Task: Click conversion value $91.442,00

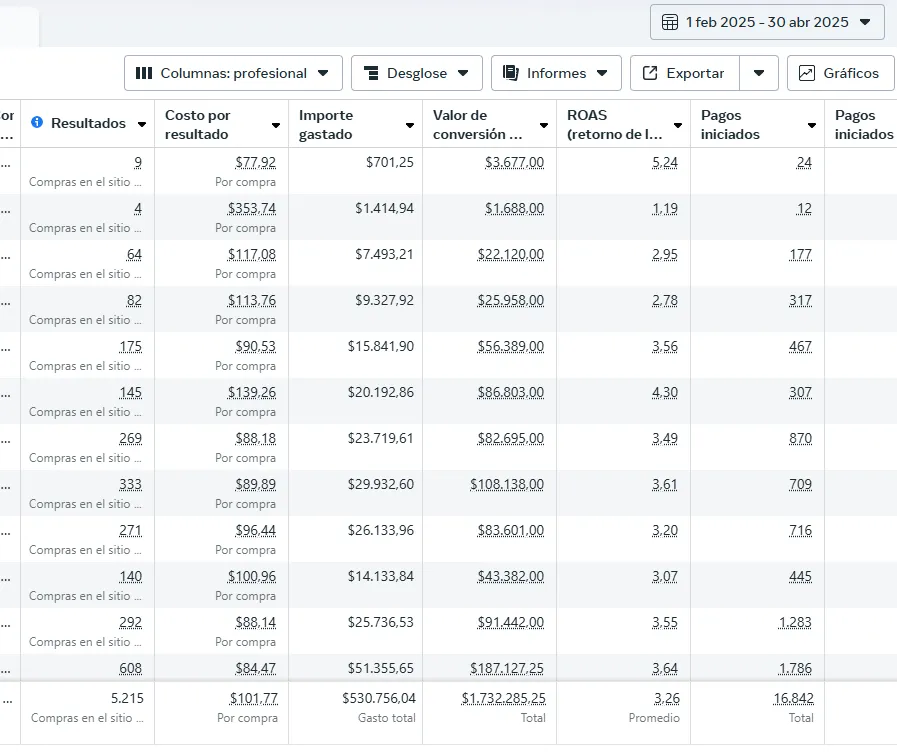Action: pos(511,623)
